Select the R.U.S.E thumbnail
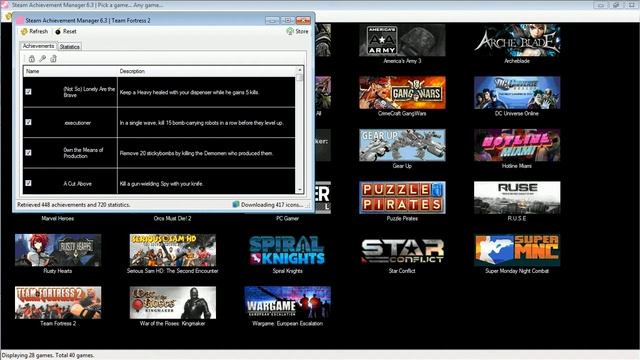The image size is (640, 360). point(517,198)
